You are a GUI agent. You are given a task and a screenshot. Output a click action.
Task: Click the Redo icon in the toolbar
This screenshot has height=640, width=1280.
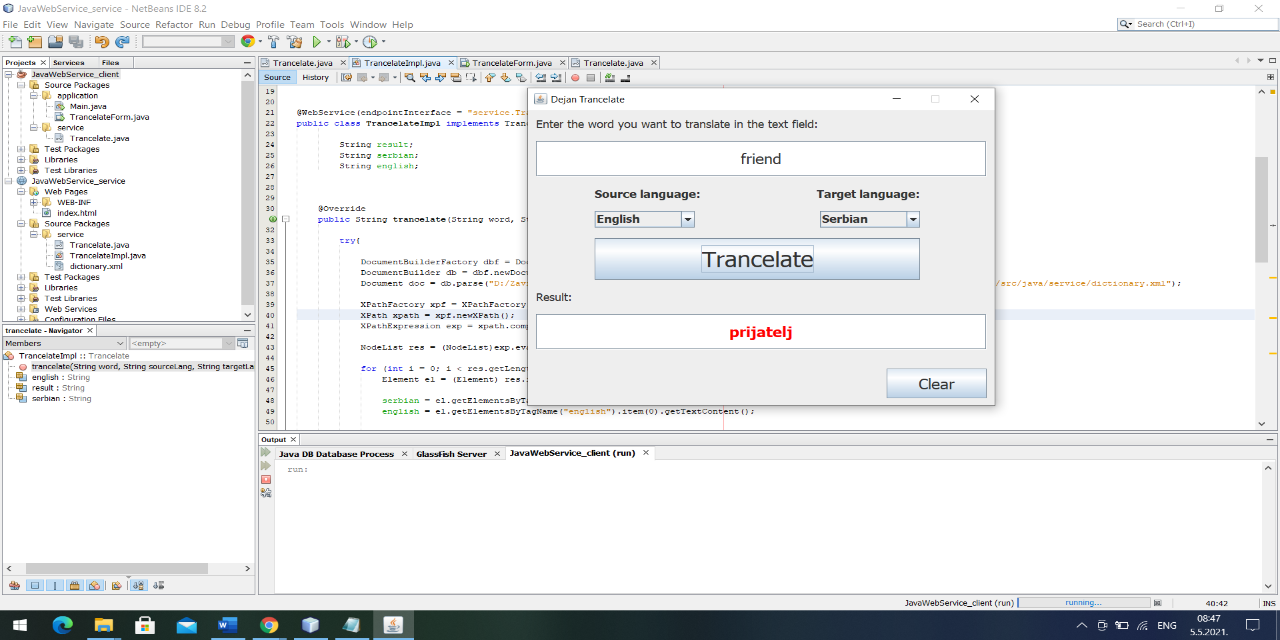click(x=122, y=42)
